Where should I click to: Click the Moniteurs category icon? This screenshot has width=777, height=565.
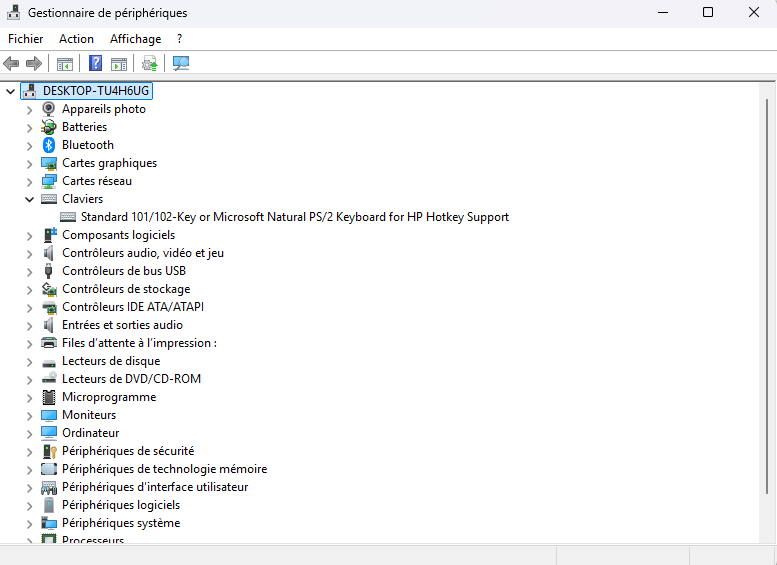coord(49,415)
